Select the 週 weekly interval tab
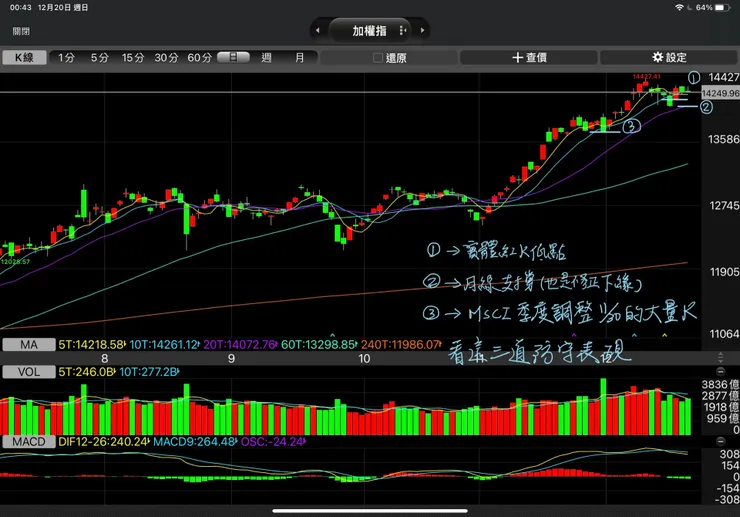740x517 pixels. click(x=267, y=58)
